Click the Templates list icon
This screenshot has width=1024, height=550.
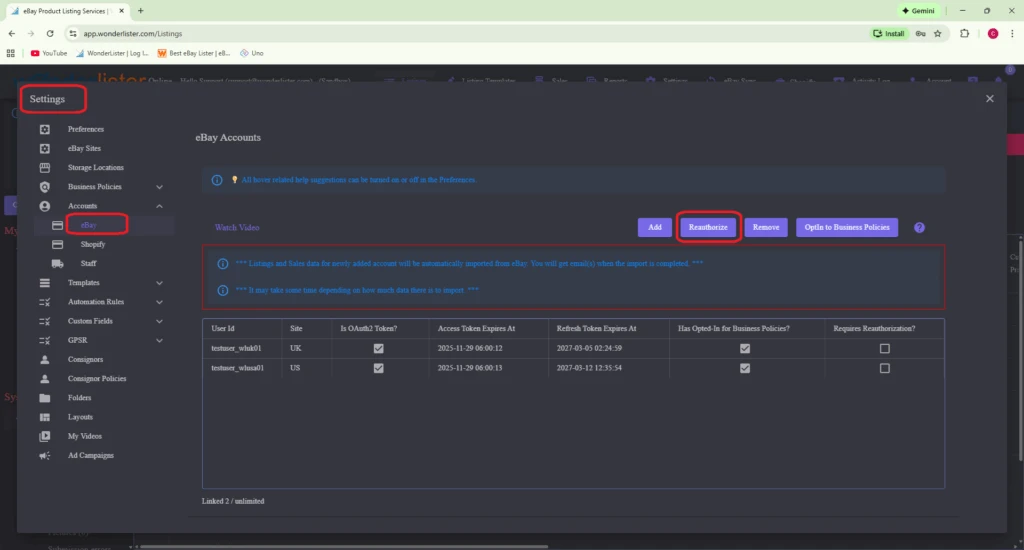point(44,283)
